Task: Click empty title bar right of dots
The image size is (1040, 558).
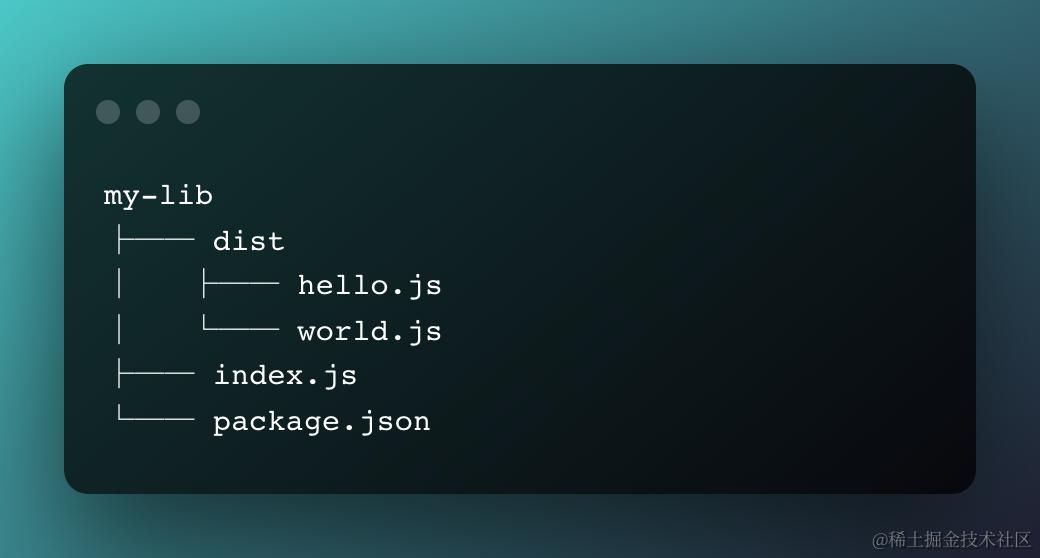Action: 580,112
